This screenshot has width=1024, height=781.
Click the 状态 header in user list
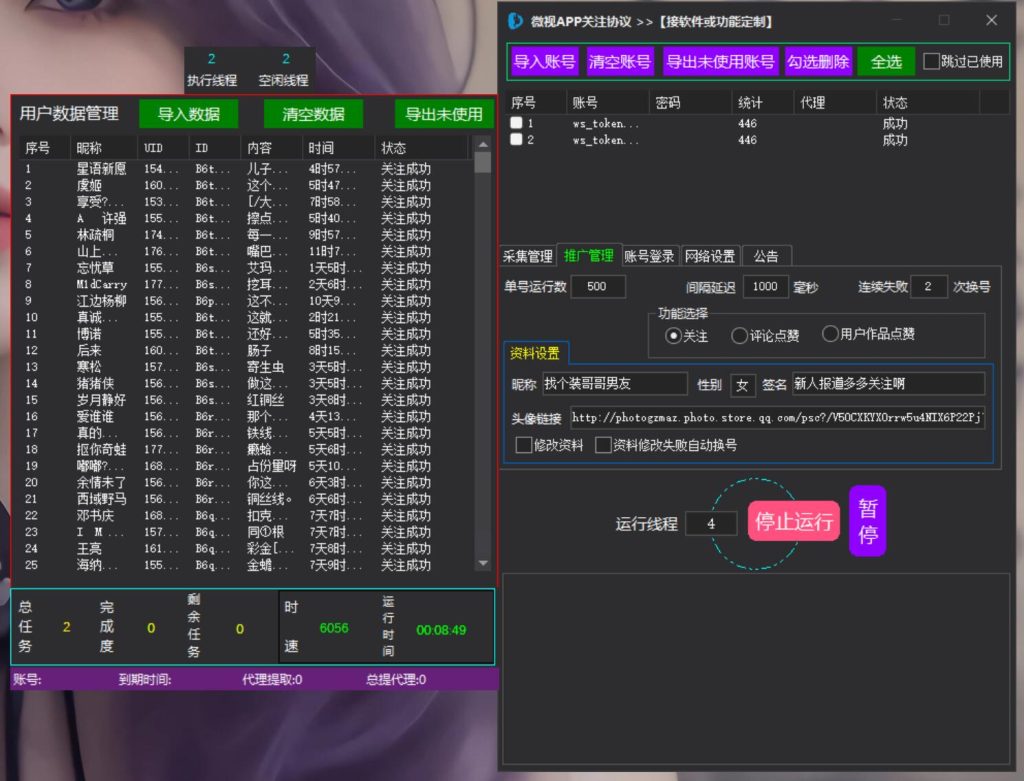[x=421, y=148]
